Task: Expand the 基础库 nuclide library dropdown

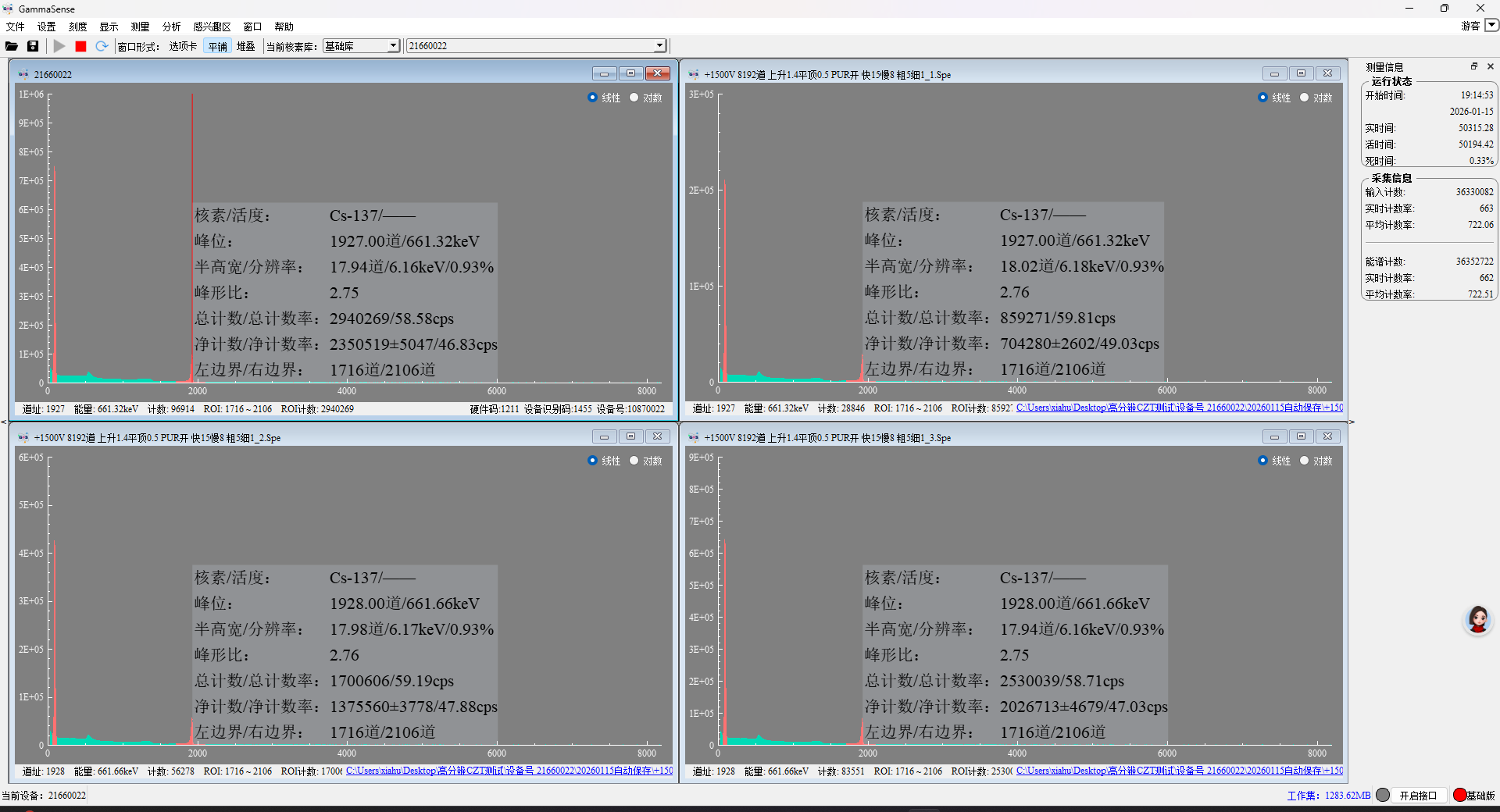Action: tap(393, 46)
